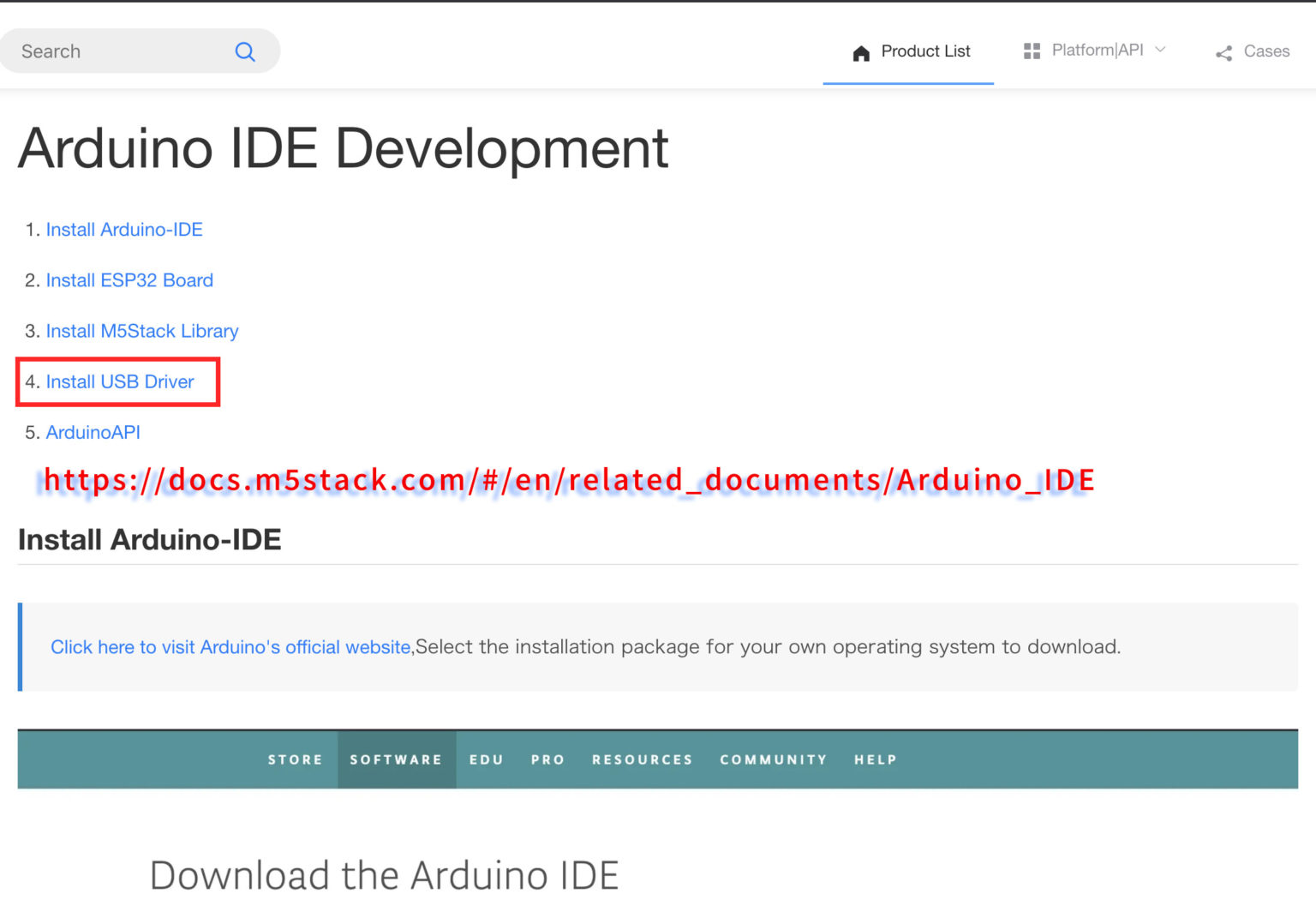Open the ArduinoAPI link
The height and width of the screenshot is (900, 1316).
click(93, 432)
